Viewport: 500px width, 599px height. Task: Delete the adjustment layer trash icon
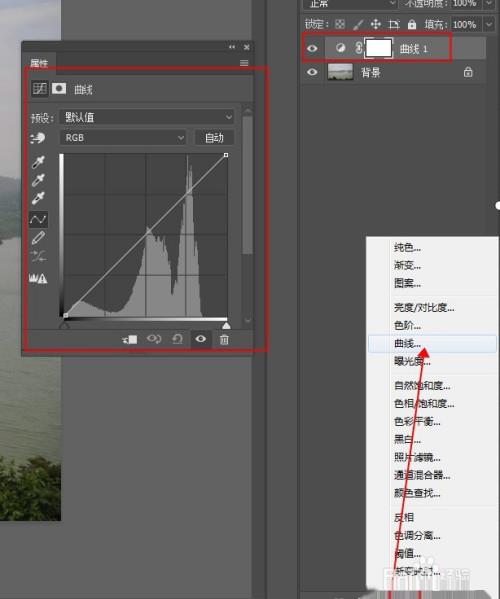pos(224,339)
